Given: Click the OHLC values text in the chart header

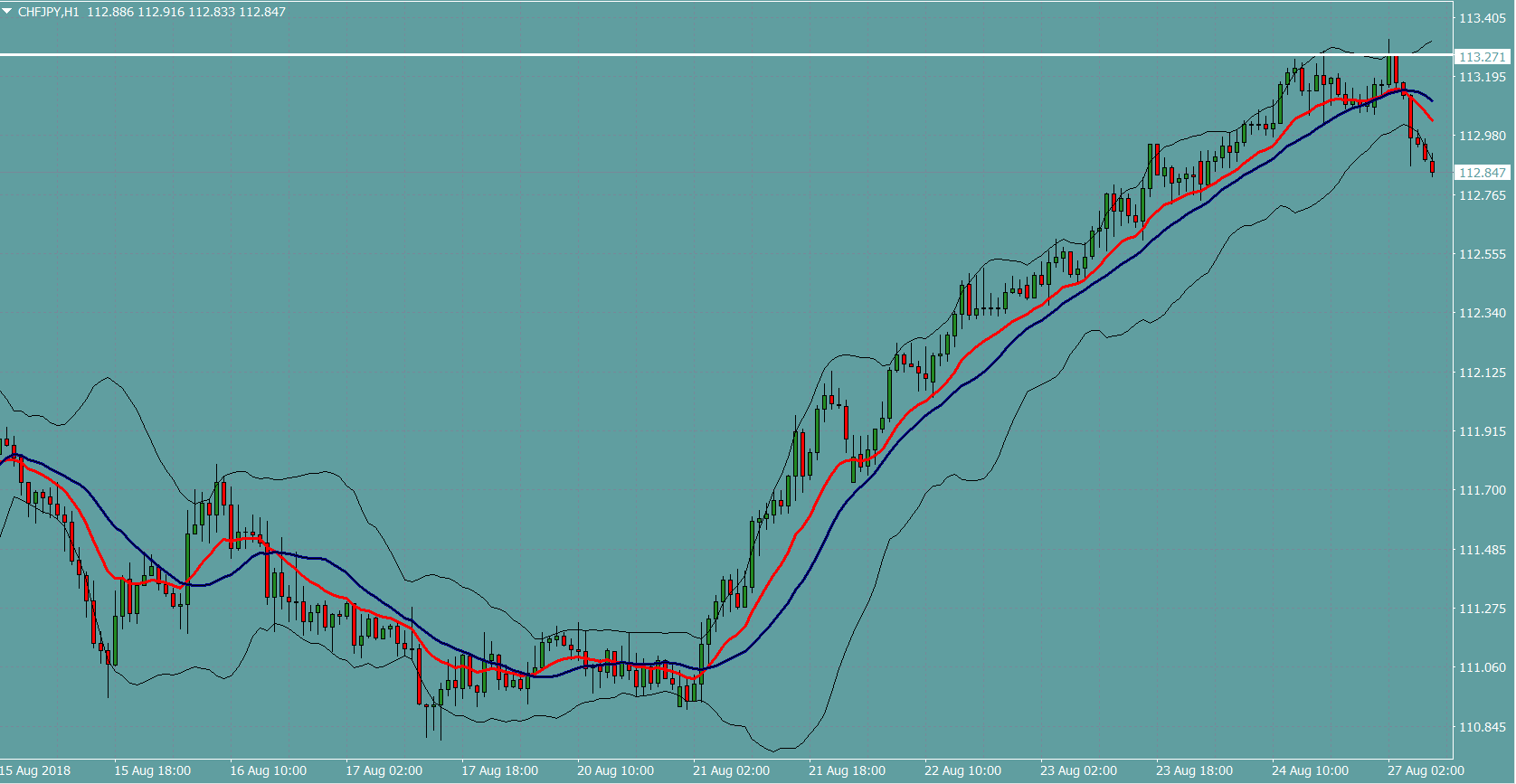Looking at the screenshot, I should point(186,12).
